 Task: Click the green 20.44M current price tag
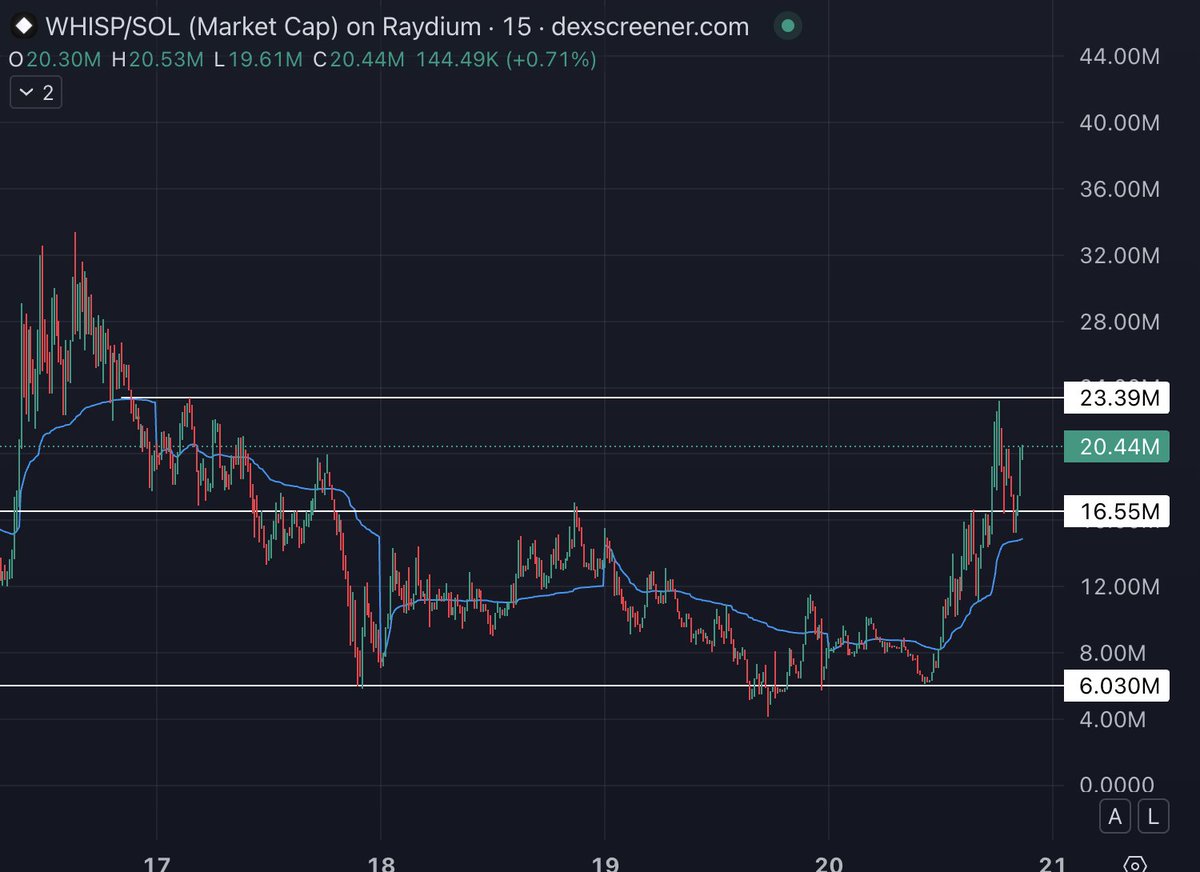[1116, 447]
